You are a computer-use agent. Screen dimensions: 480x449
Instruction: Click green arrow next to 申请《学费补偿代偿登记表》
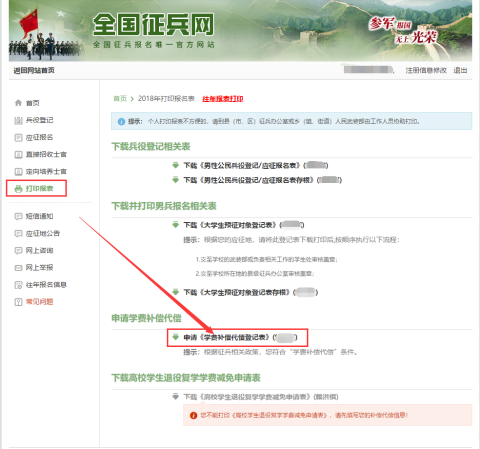(175, 337)
